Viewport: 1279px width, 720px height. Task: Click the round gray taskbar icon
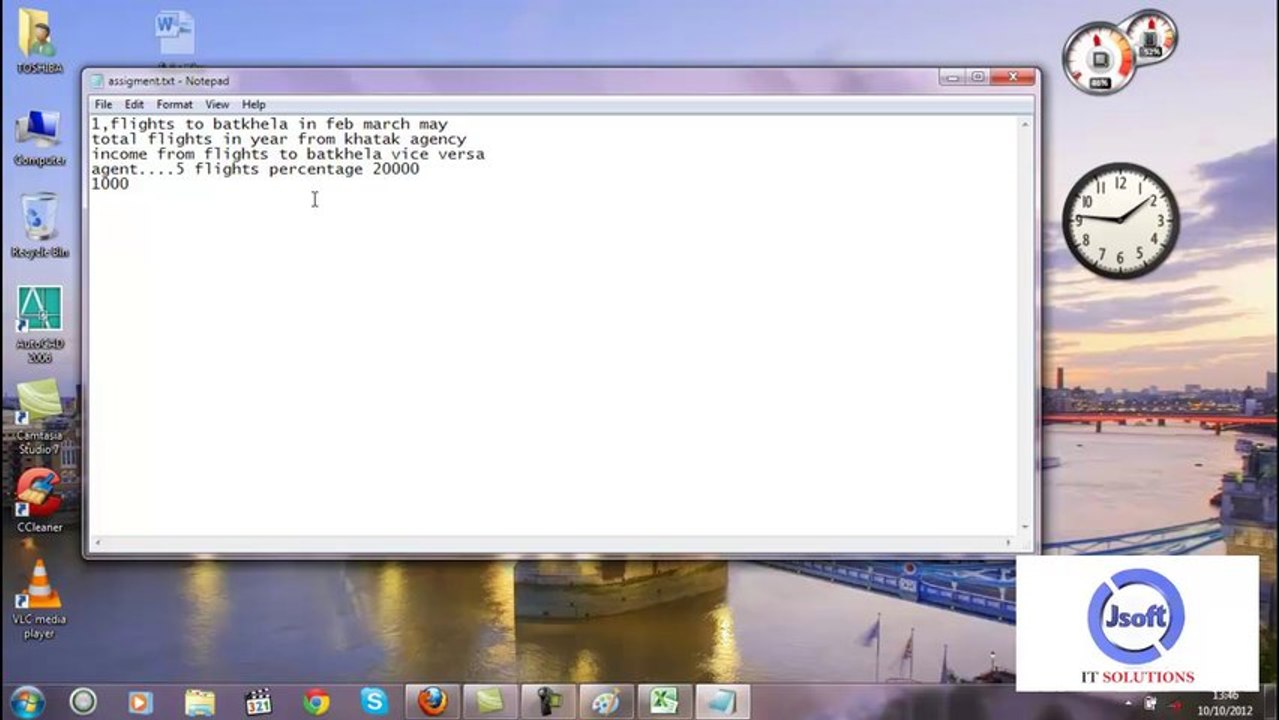pyautogui.click(x=83, y=701)
